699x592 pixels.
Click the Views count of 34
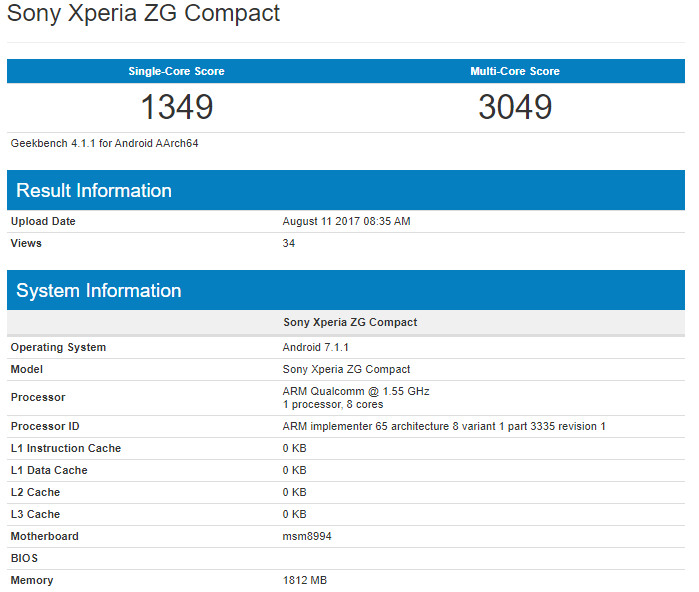(x=289, y=243)
